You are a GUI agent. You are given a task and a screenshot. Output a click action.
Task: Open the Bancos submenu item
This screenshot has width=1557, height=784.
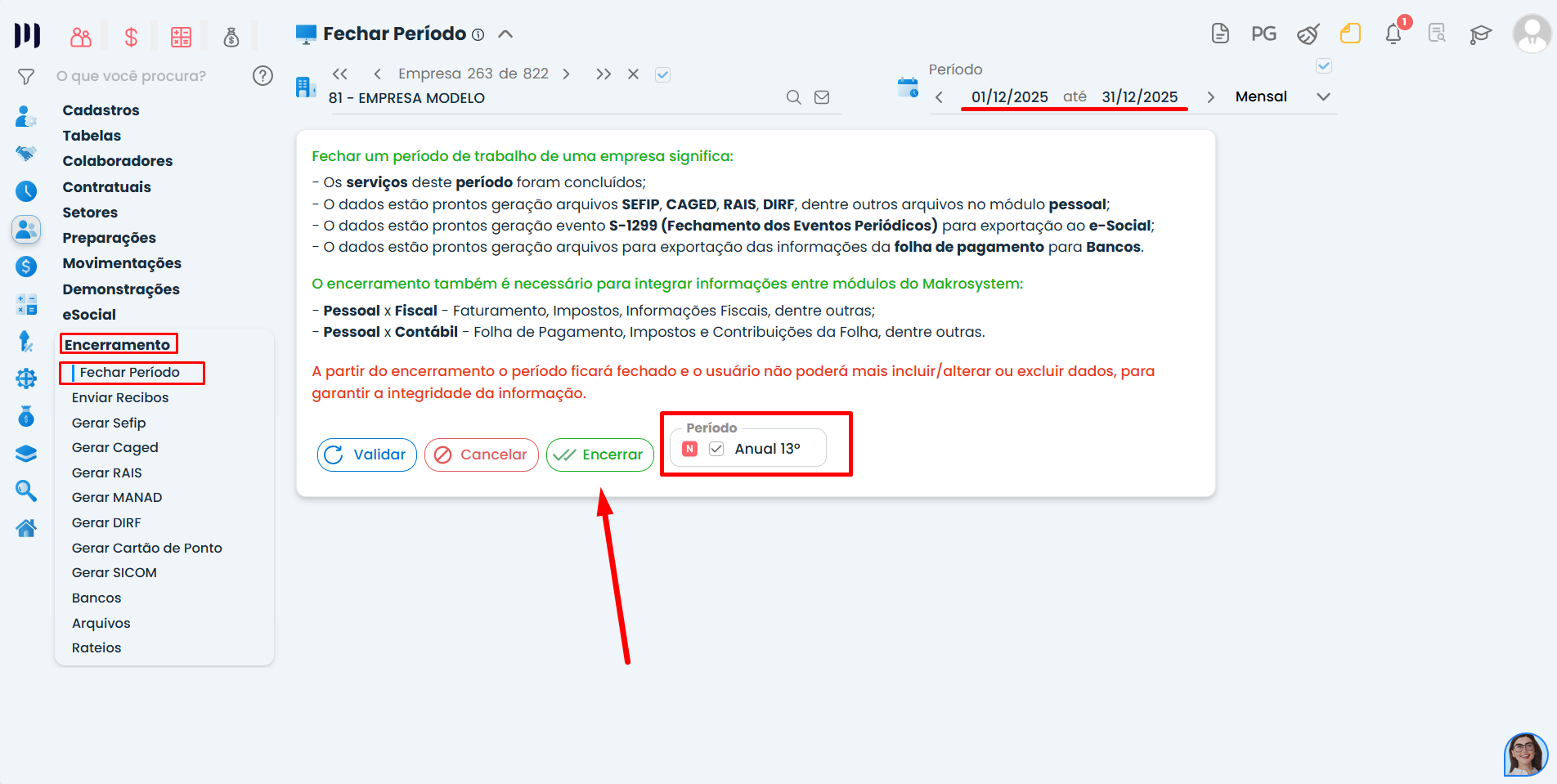(x=96, y=598)
